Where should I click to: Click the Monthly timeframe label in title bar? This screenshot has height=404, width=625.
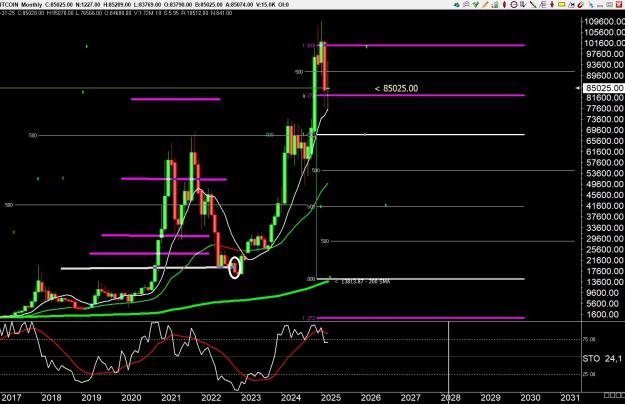click(x=31, y=4)
